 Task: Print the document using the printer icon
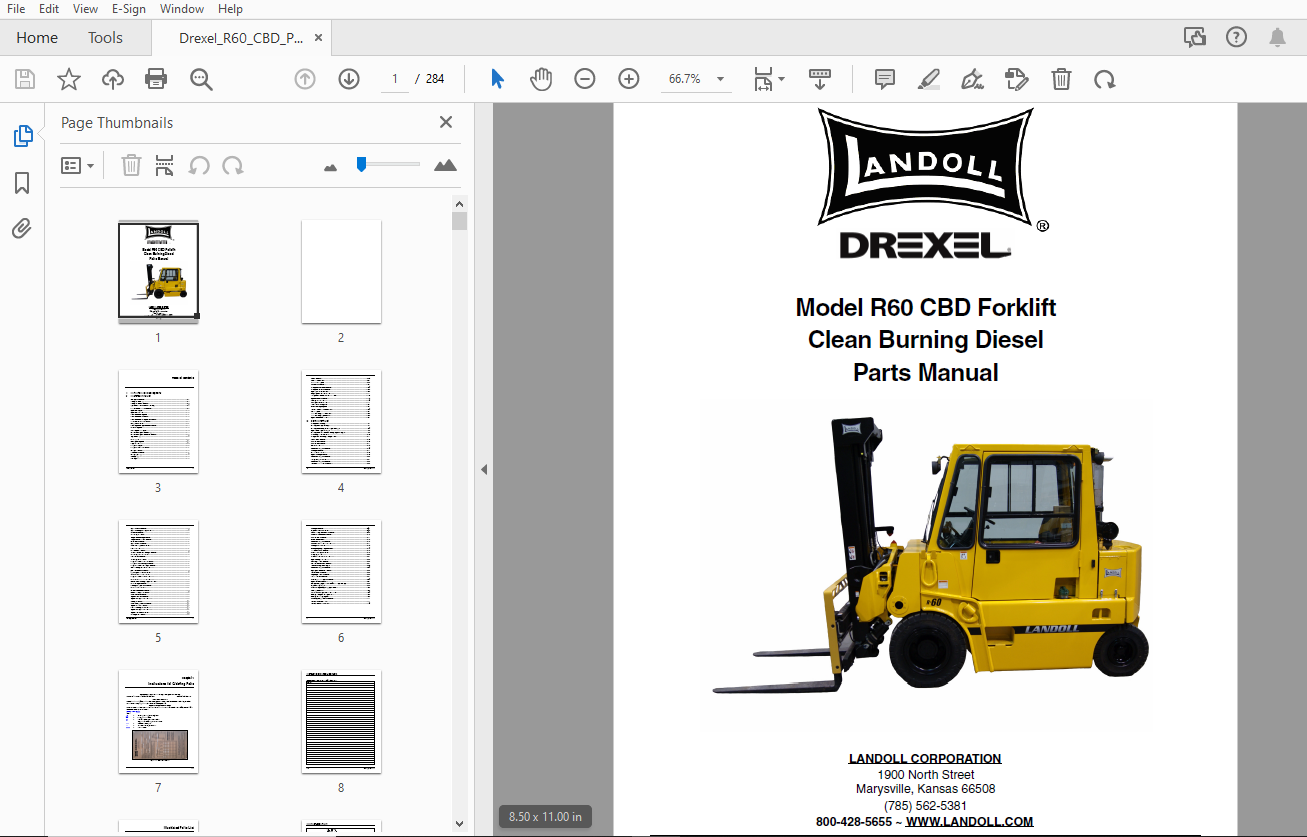point(156,79)
